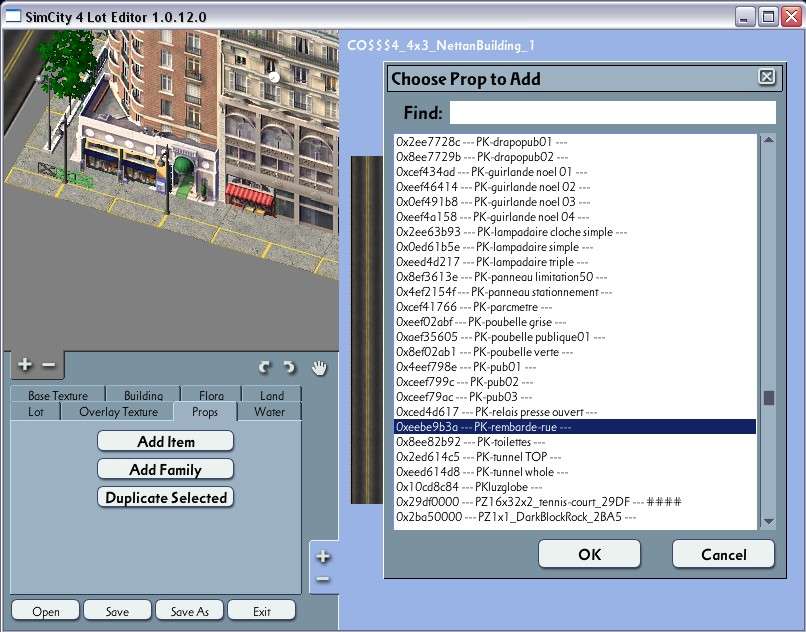Select prop PK-toilettes
The height and width of the screenshot is (632, 806).
(x=575, y=442)
